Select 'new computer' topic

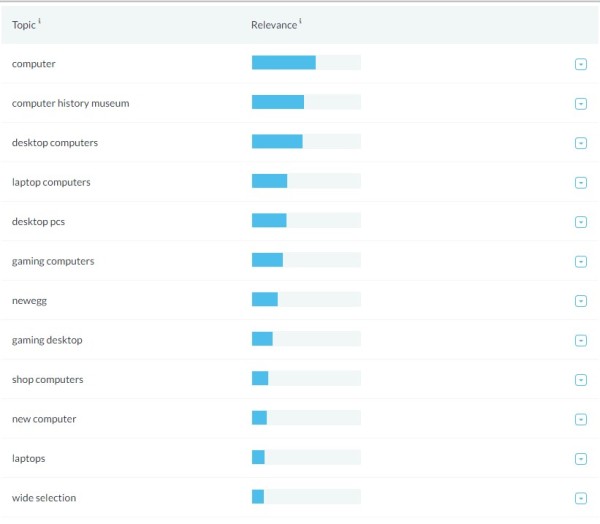pos(44,419)
